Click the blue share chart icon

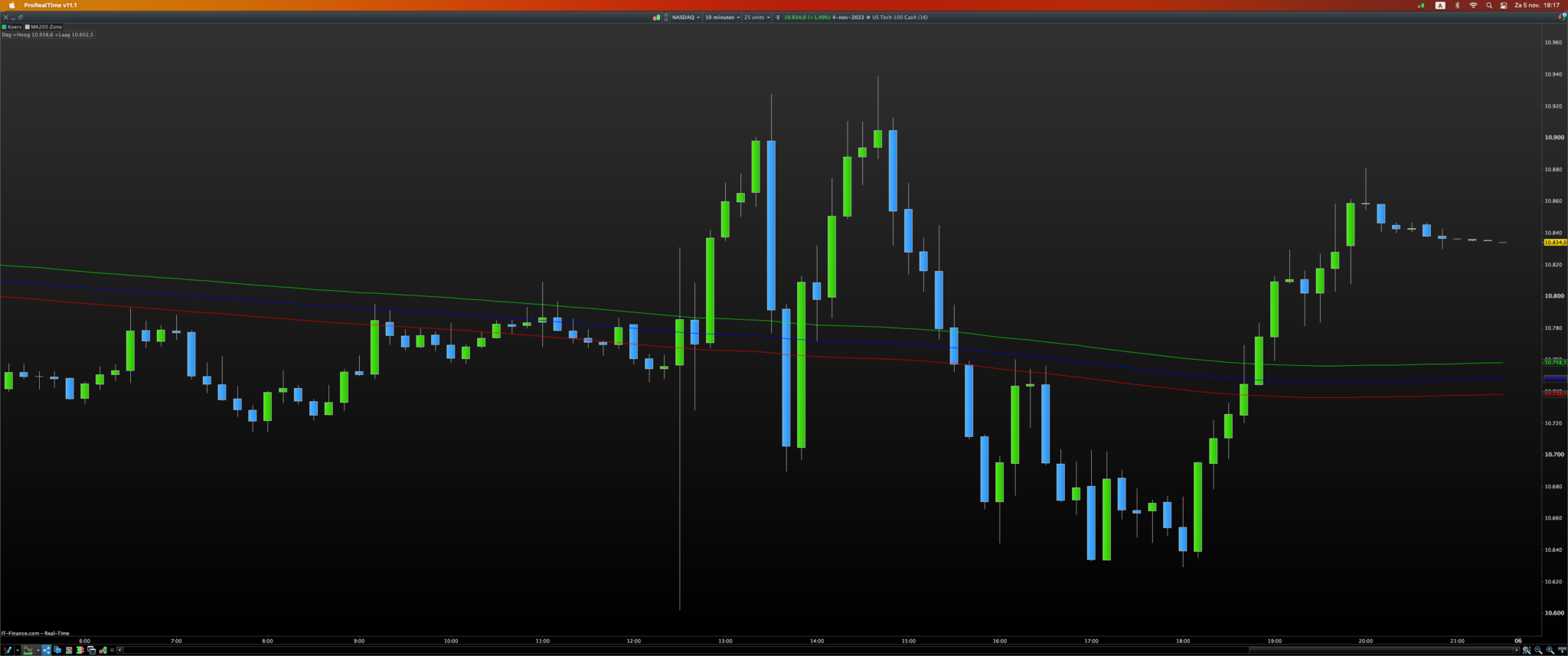(47, 650)
